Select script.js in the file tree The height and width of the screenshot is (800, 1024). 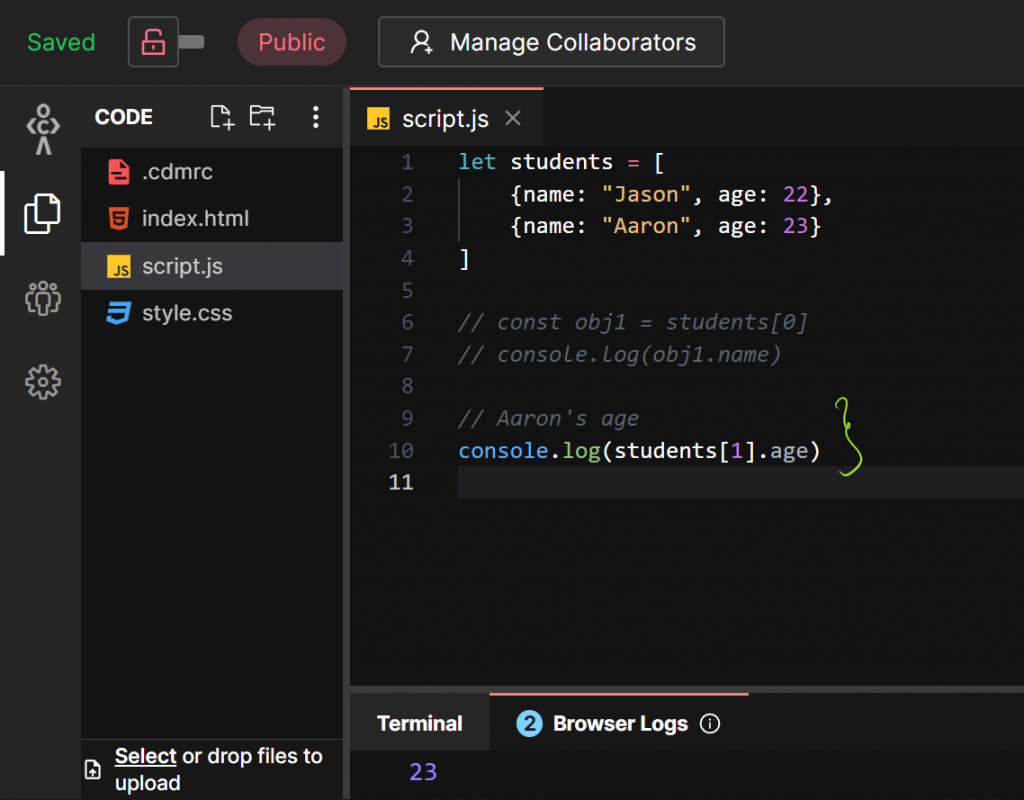click(x=212, y=266)
